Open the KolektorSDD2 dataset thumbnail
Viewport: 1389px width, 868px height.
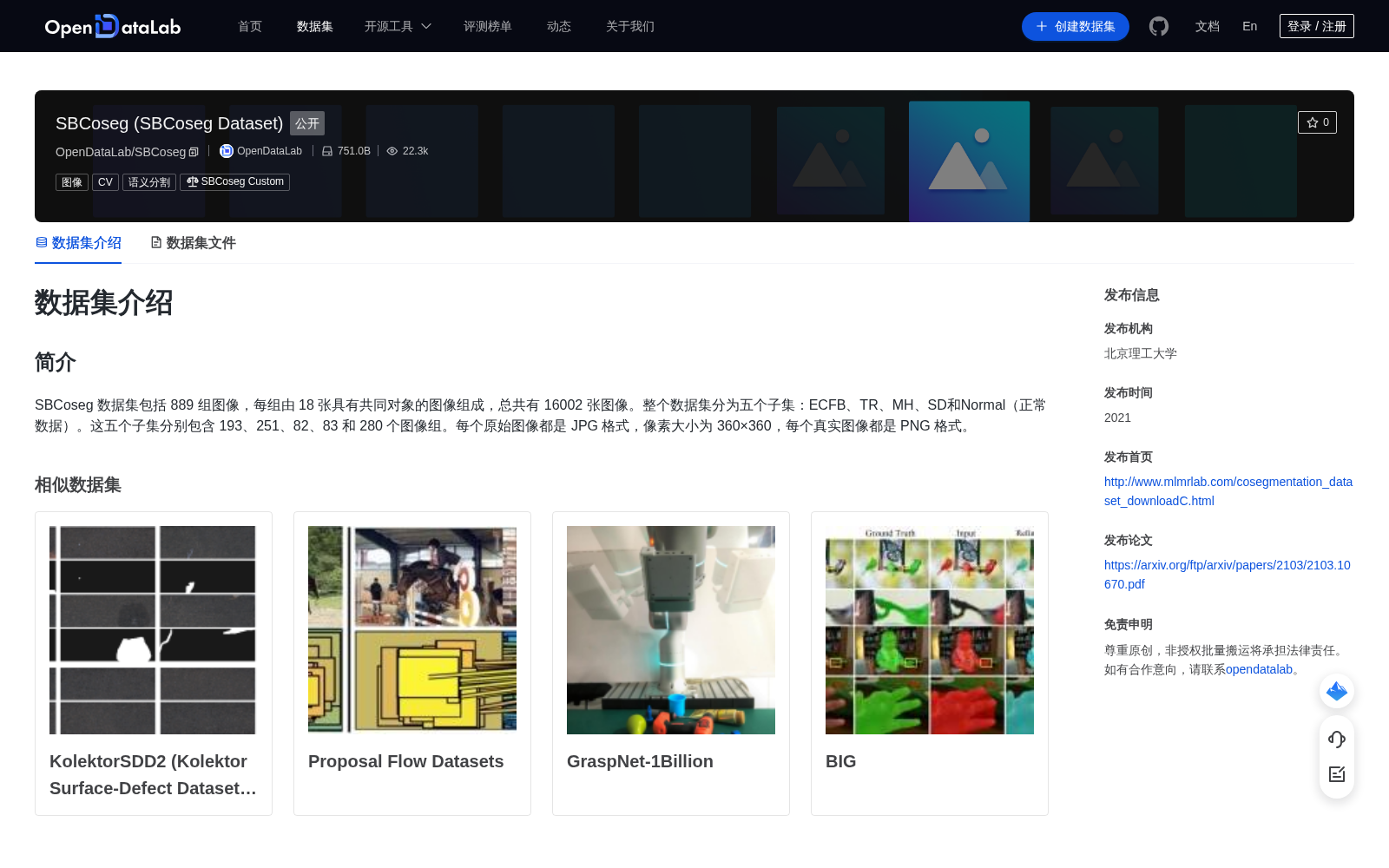click(x=153, y=630)
